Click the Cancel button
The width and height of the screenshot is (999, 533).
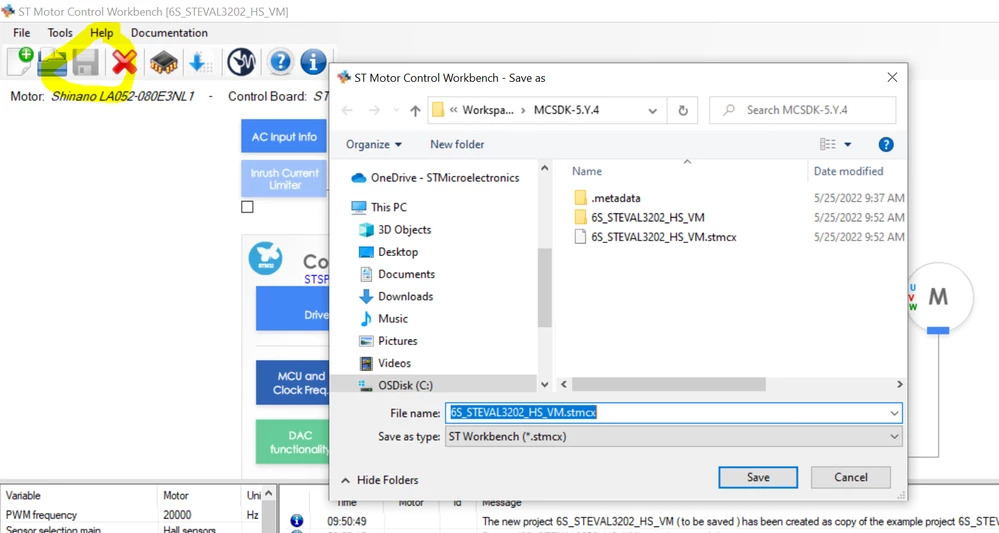(851, 478)
